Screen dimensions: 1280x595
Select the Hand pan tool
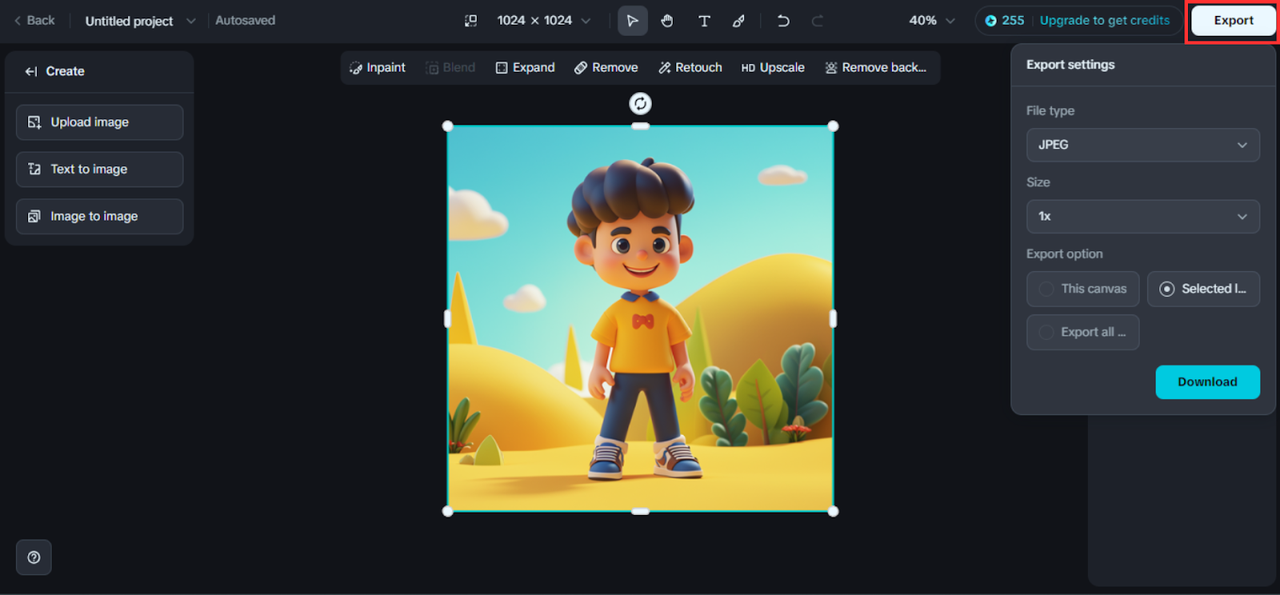tap(667, 20)
